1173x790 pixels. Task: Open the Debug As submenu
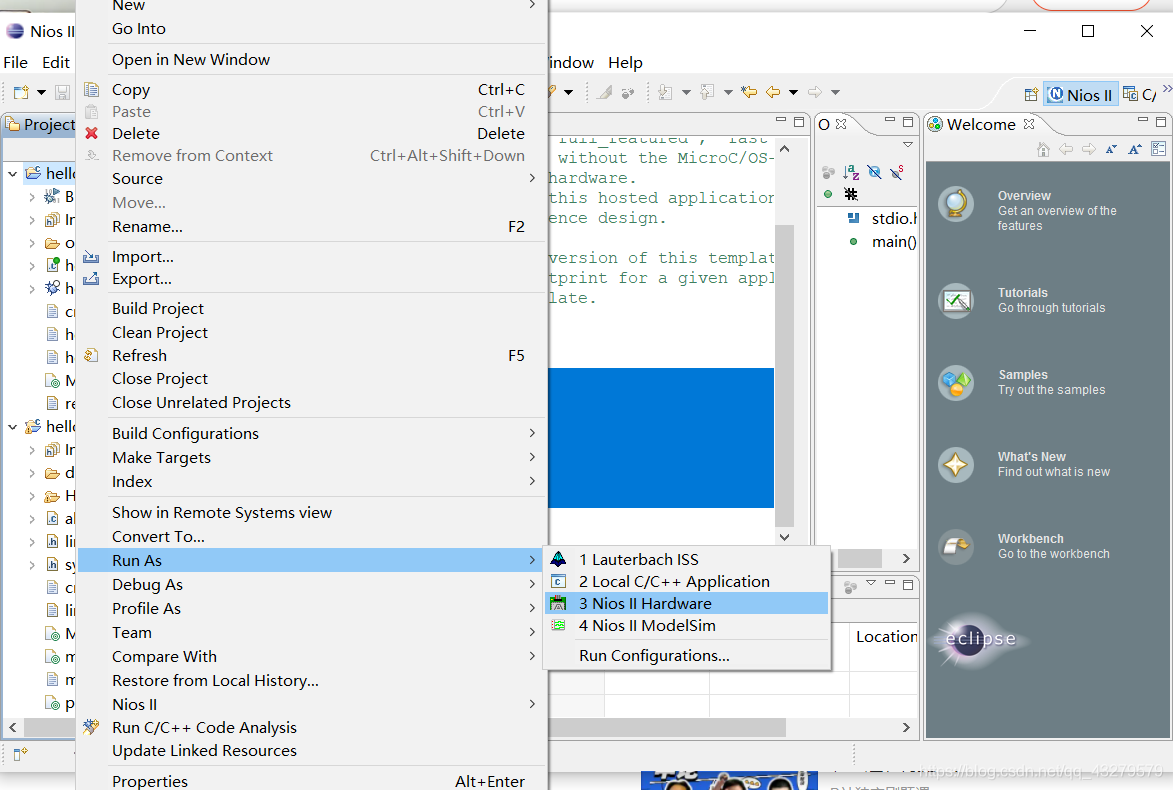click(311, 585)
